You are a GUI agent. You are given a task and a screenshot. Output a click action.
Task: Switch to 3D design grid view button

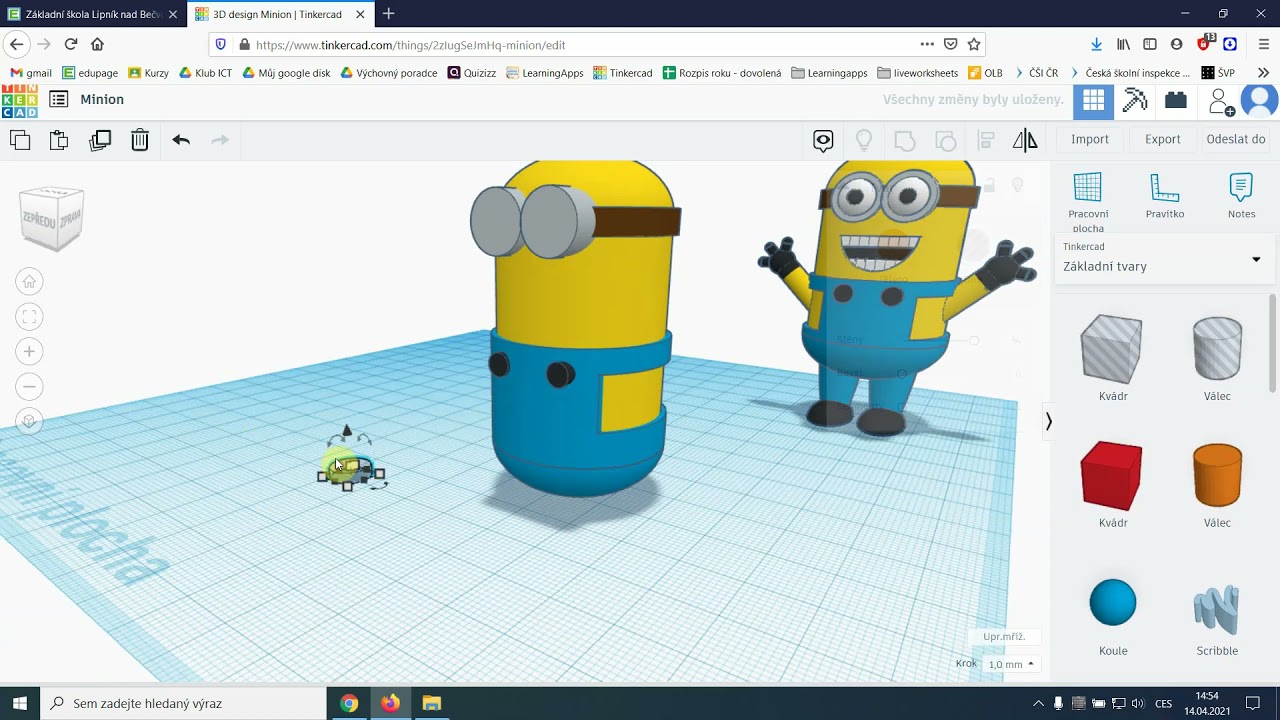click(1094, 100)
